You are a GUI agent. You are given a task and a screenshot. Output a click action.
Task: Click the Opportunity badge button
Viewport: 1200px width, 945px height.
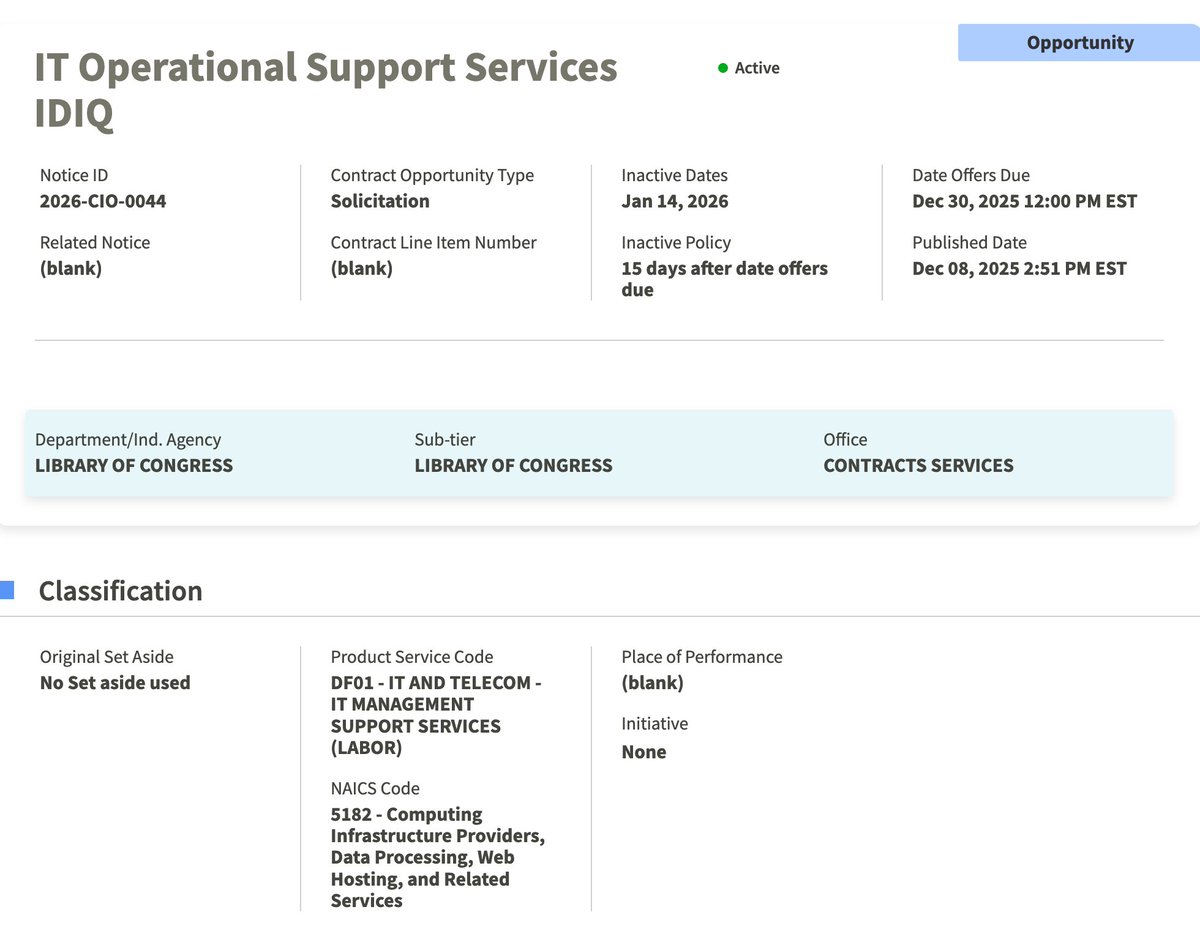tap(1079, 43)
